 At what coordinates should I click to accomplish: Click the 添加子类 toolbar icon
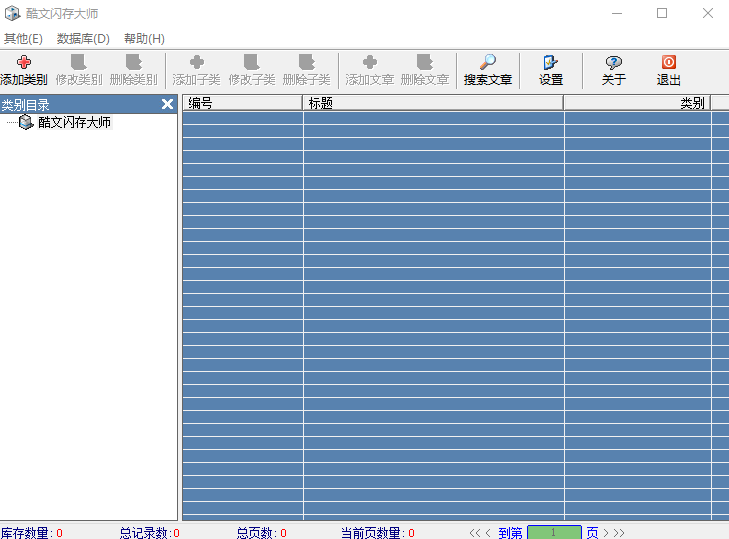[197, 62]
